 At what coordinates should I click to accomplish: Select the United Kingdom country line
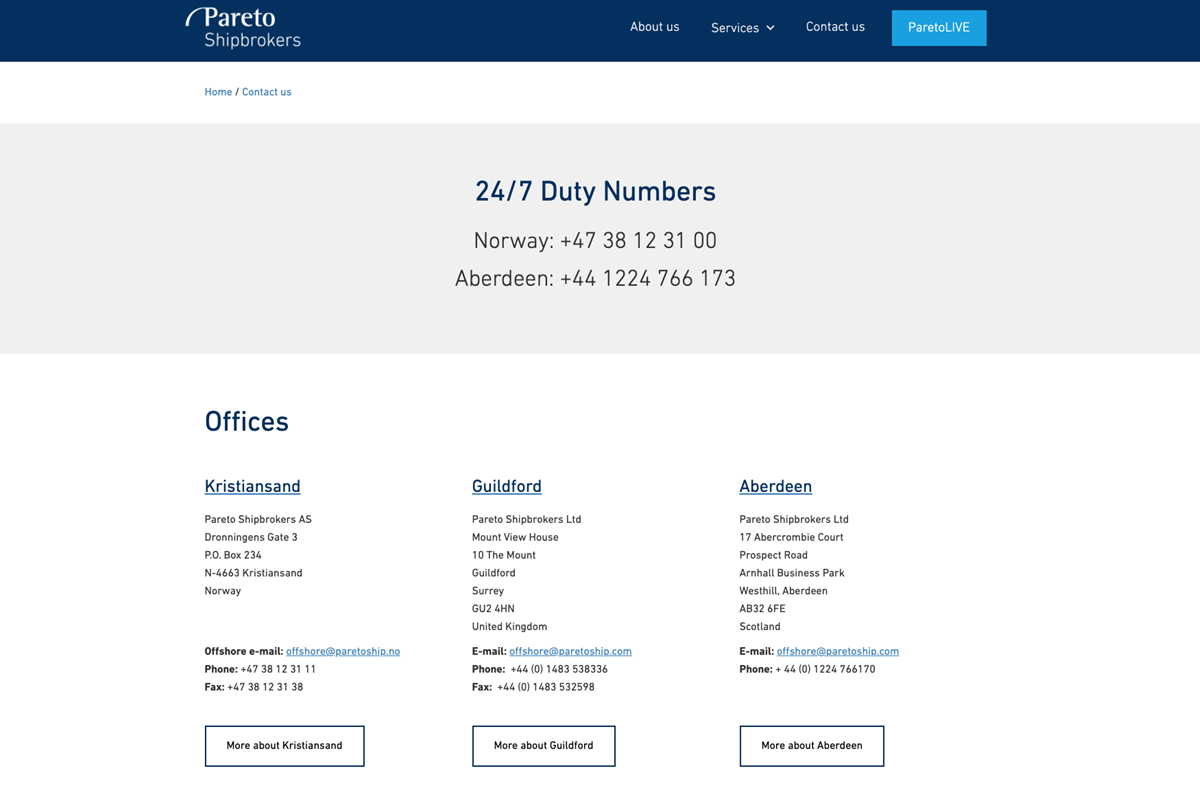[510, 628]
